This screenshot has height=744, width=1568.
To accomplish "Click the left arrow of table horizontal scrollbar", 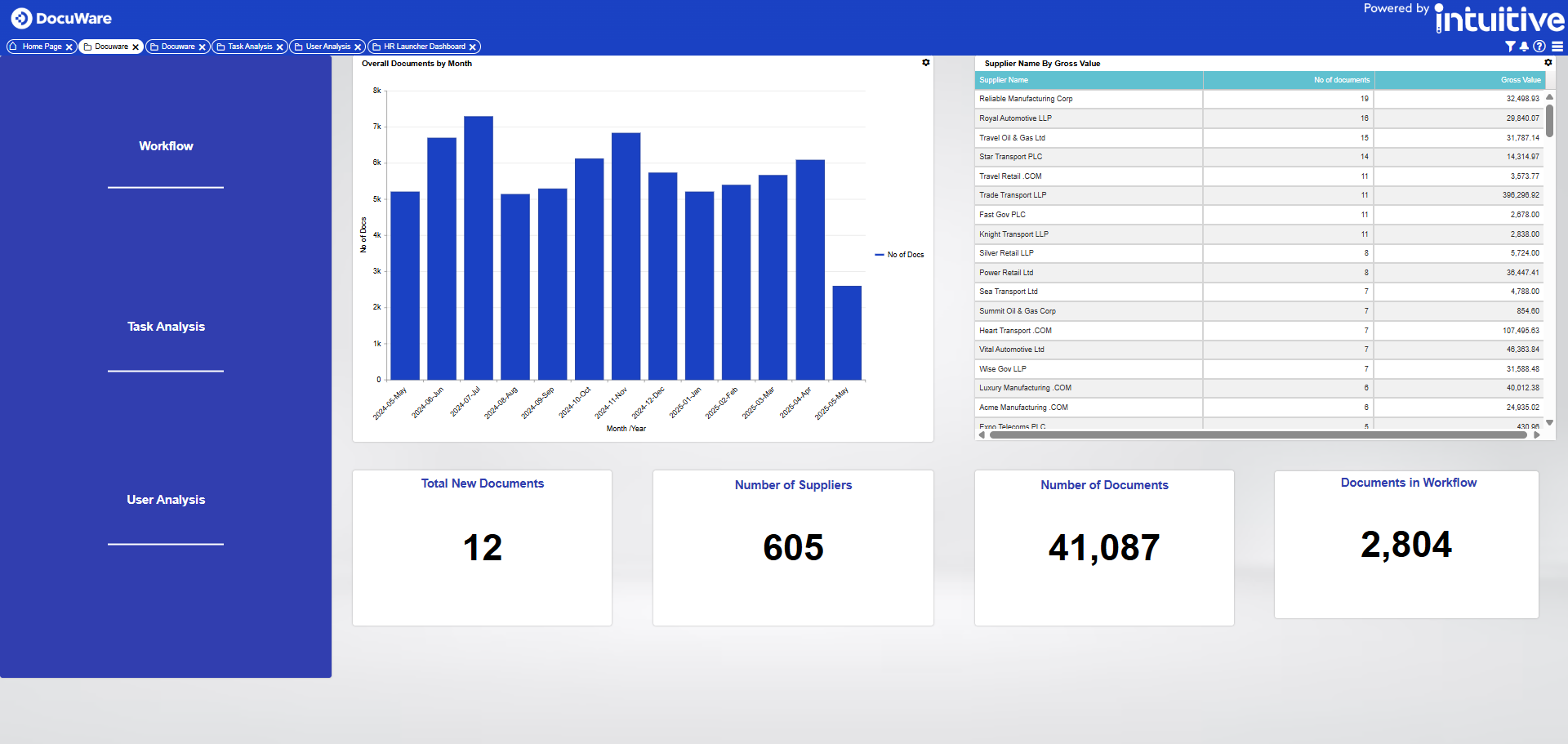I will pyautogui.click(x=982, y=435).
